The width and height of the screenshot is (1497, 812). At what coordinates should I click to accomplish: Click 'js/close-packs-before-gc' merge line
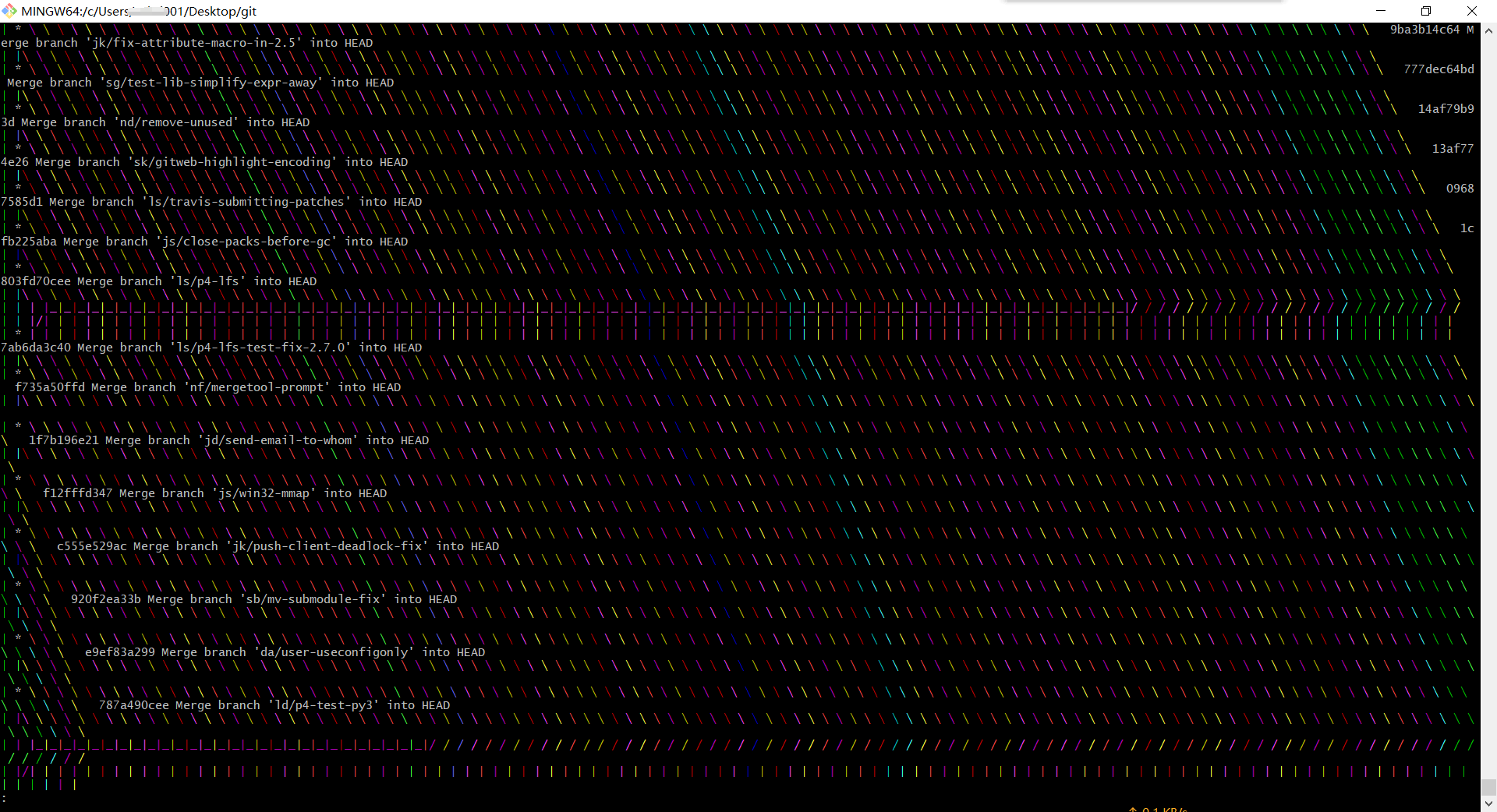click(x=204, y=242)
